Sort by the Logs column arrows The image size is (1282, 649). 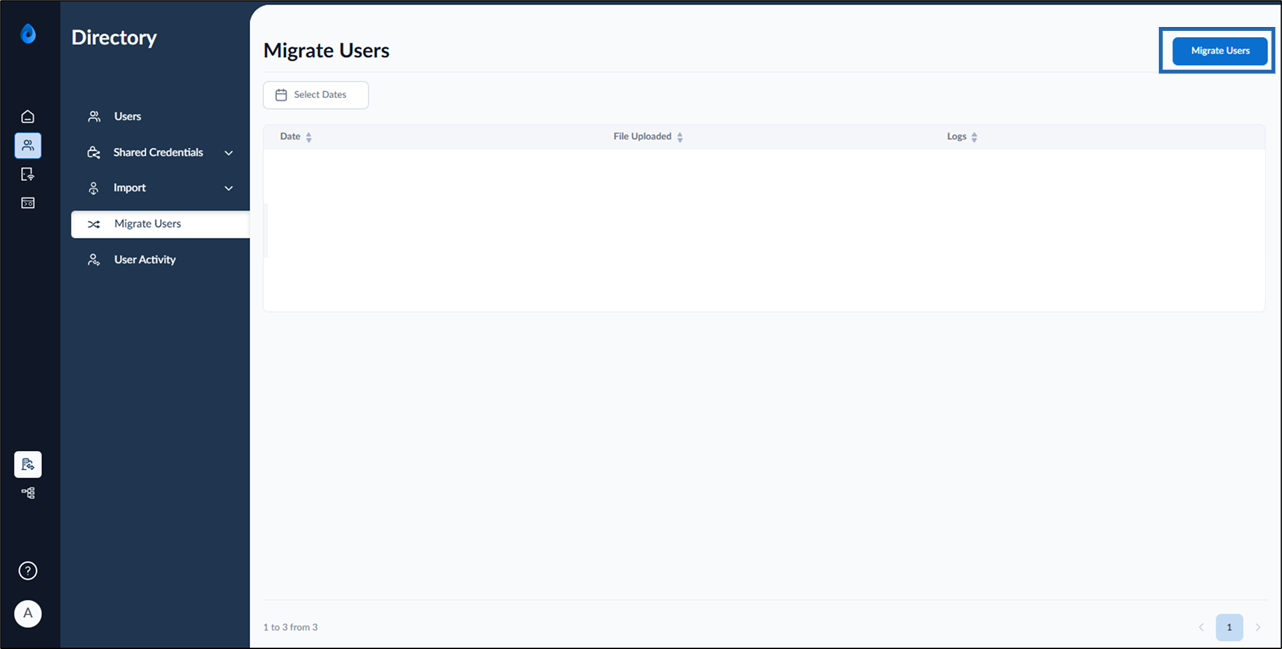975,137
